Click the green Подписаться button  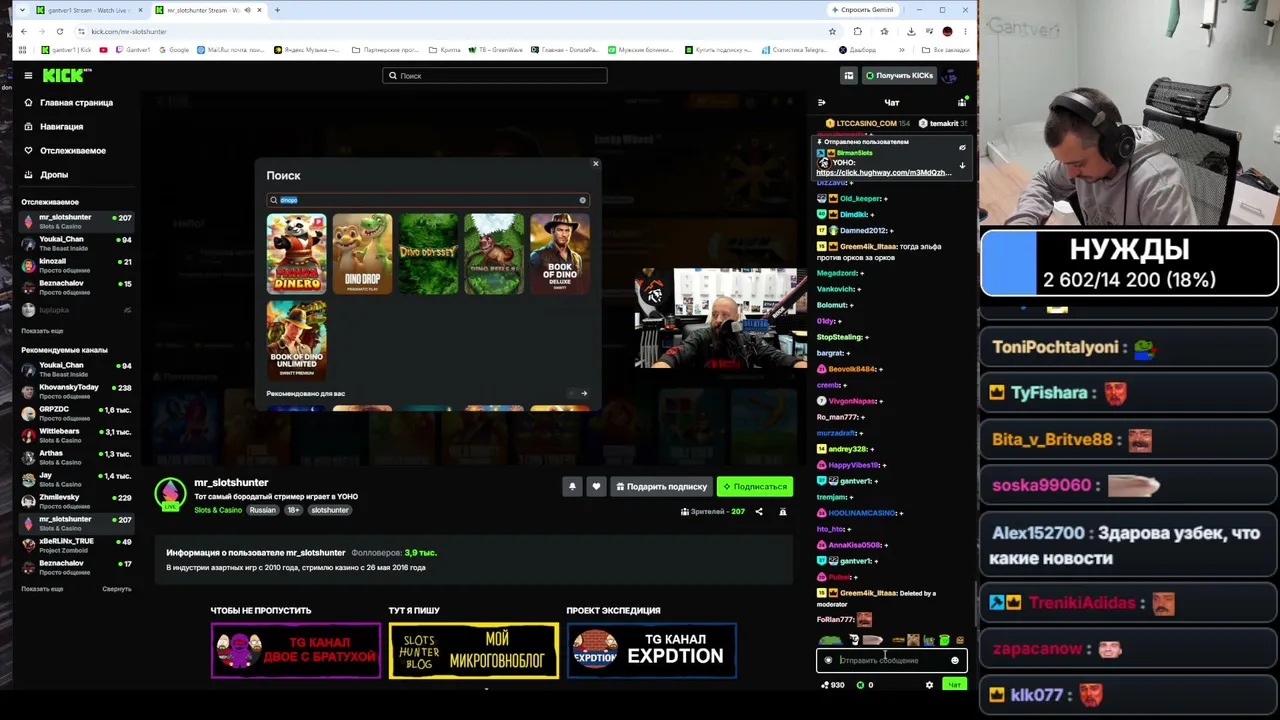[x=755, y=487]
